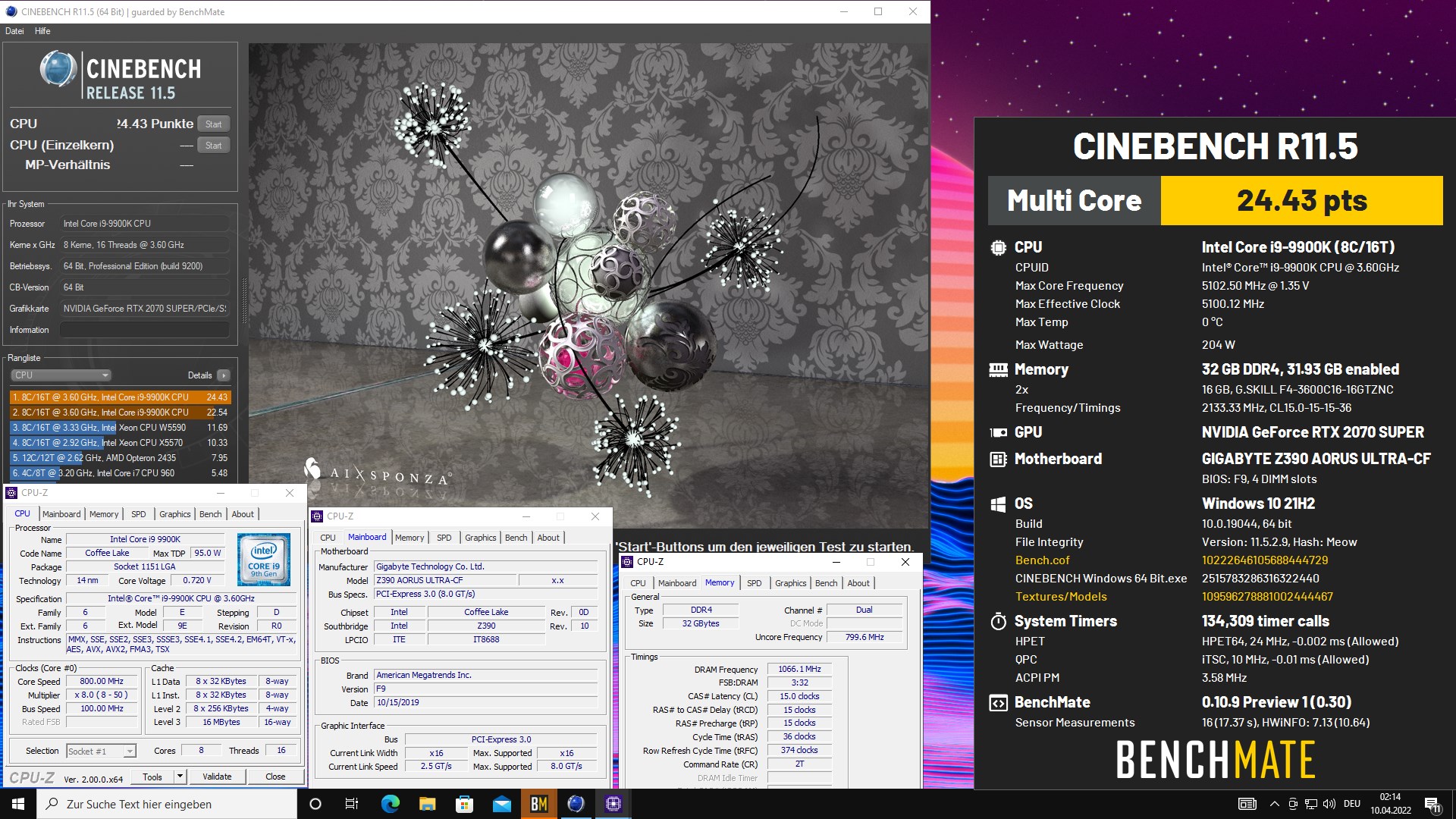The image size is (1456, 819).
Task: Click the DEU input language indicator
Action: click(1351, 804)
